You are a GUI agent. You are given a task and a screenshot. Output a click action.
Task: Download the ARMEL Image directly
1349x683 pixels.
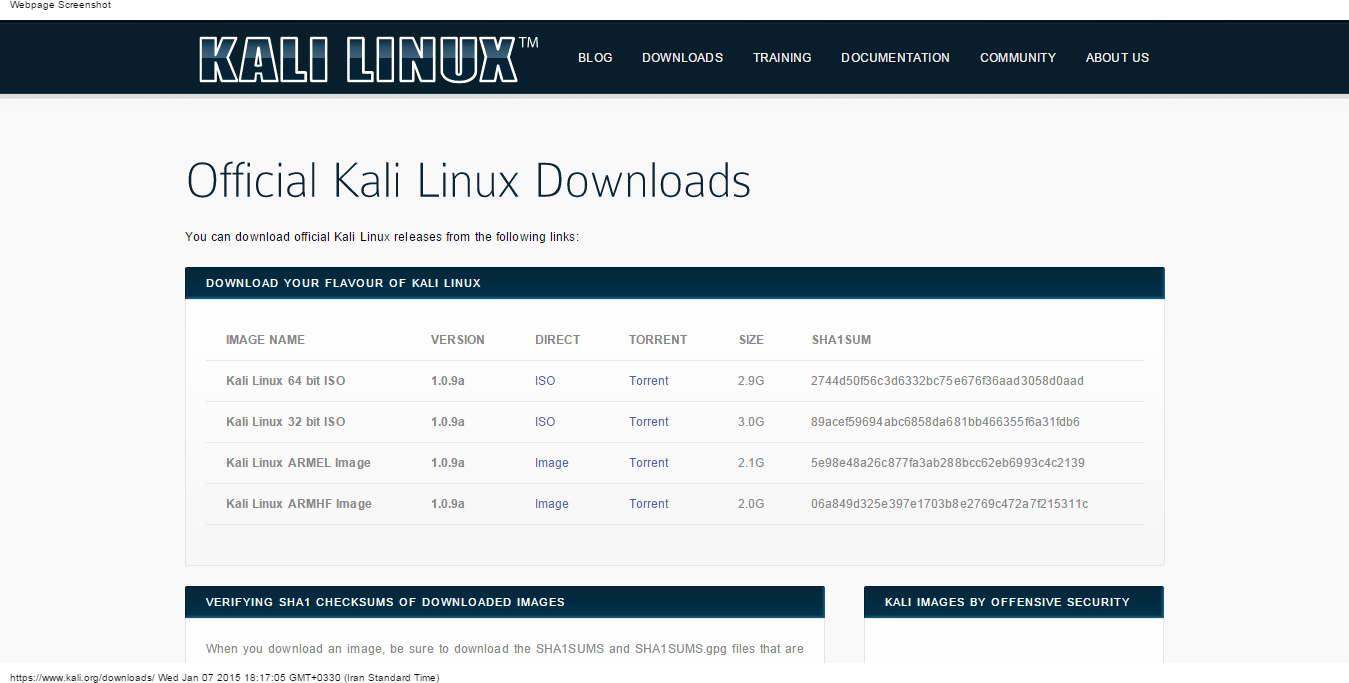552,463
